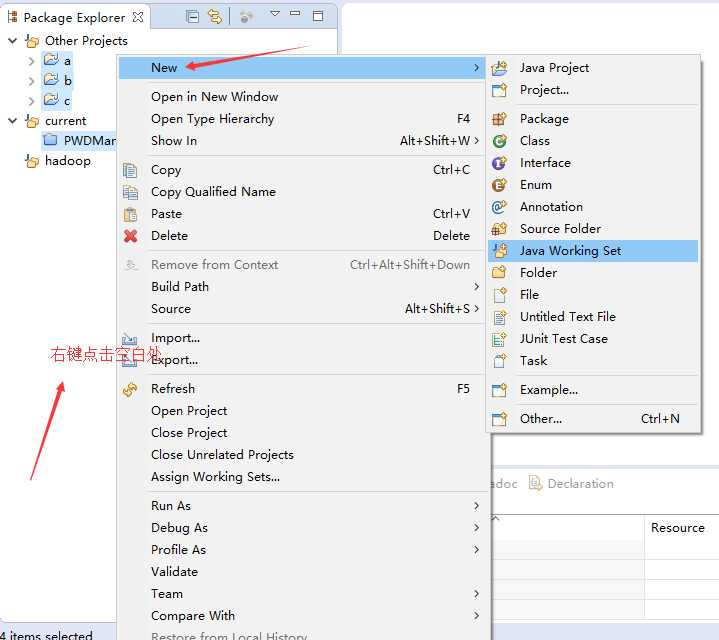Viewport: 719px width, 640px height.
Task: Click the Annotation @ icon
Action: pyautogui.click(x=499, y=207)
